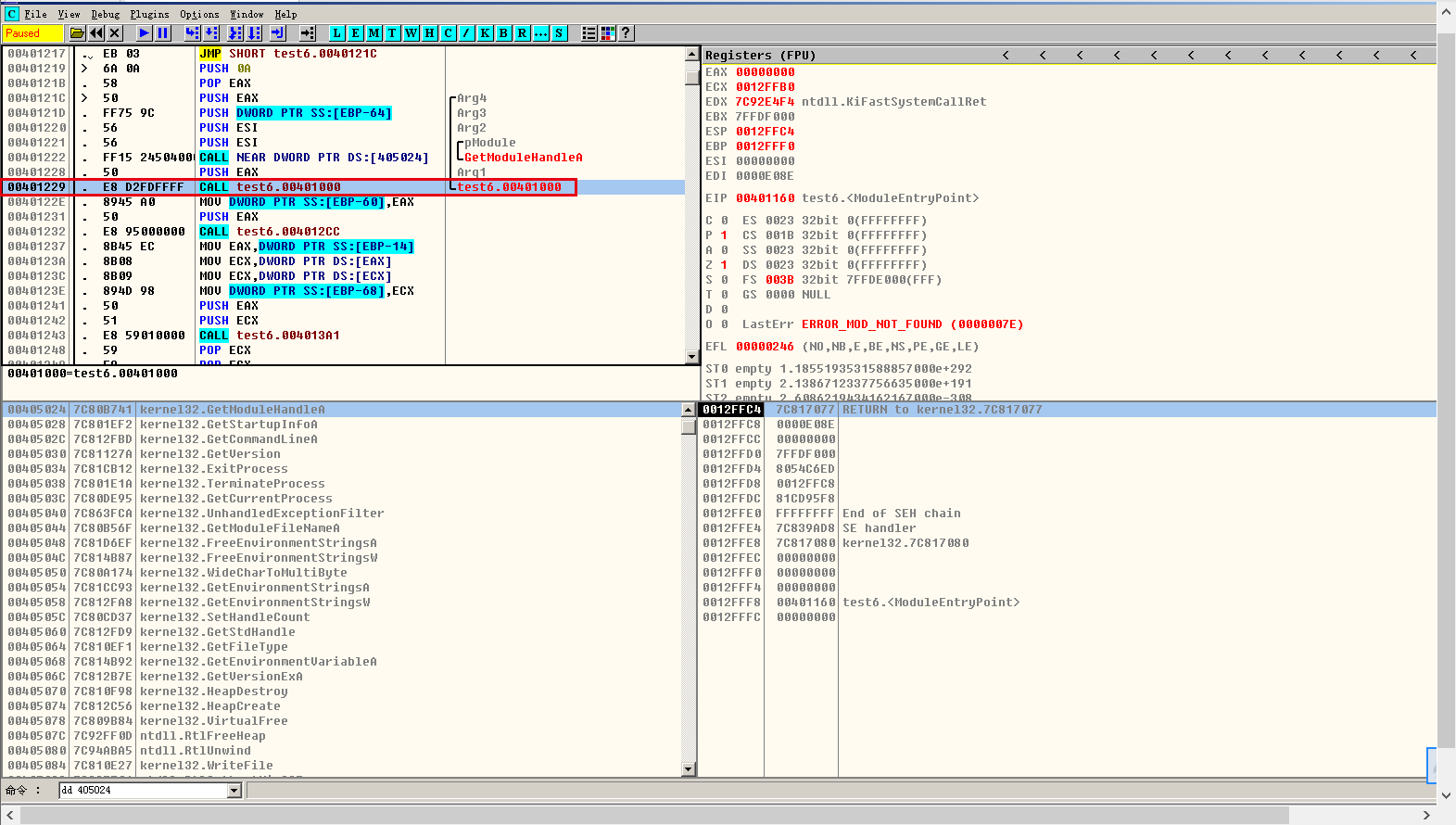Open debugging options list icon
The width and height of the screenshot is (1456, 825).
(589, 33)
